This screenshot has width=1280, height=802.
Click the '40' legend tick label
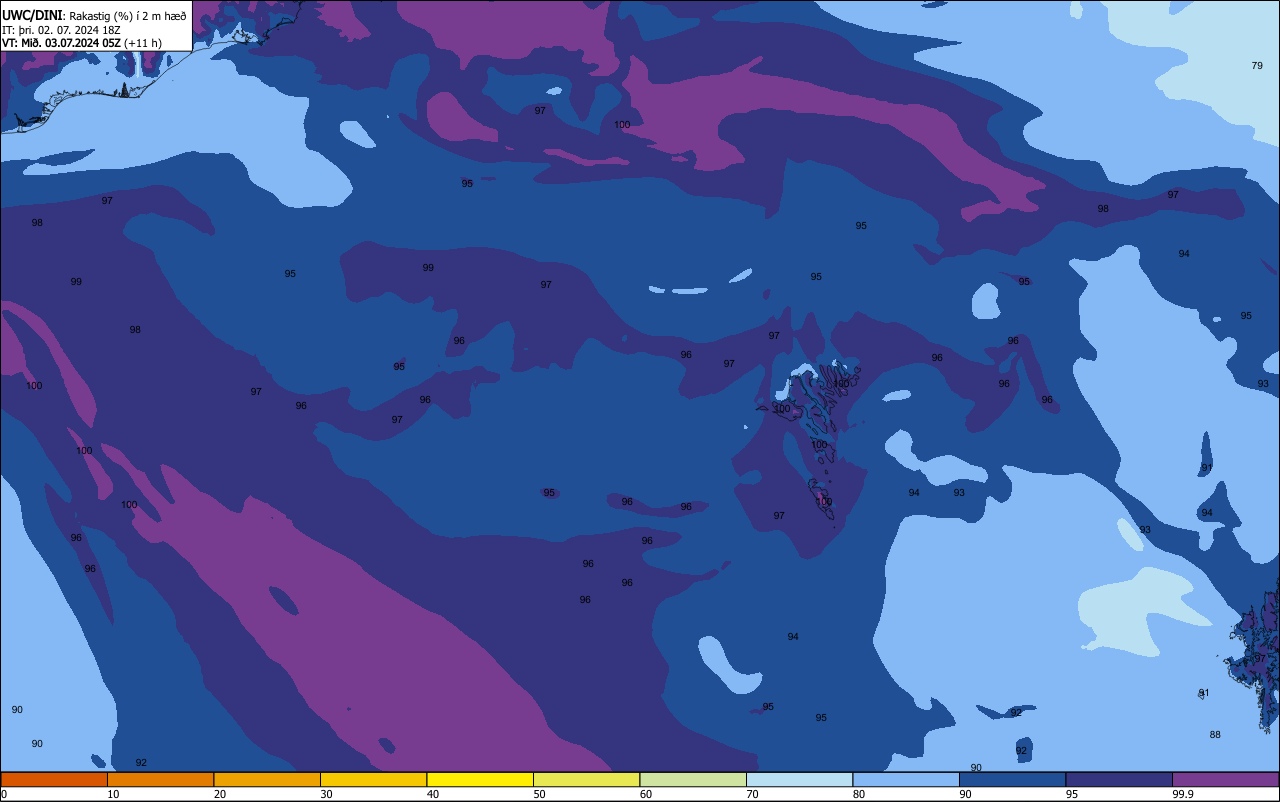(433, 794)
